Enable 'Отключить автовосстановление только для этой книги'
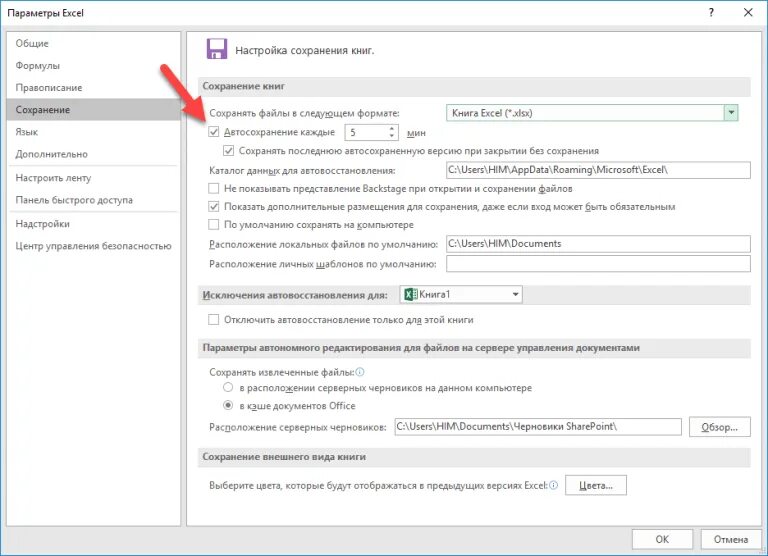768x556 pixels. pos(214,319)
